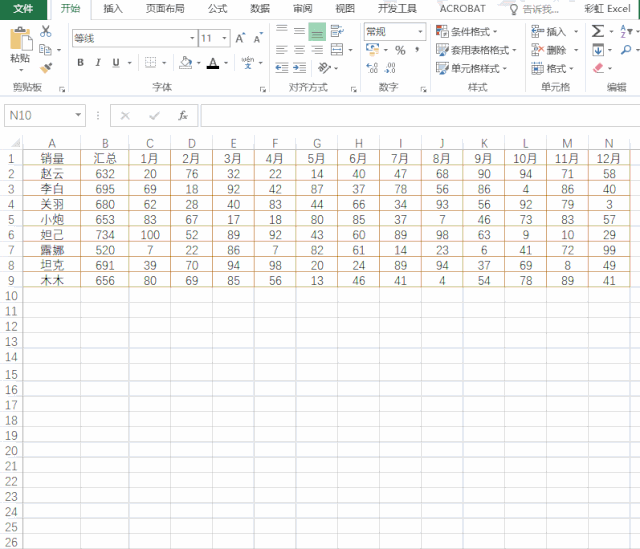Click the Merge and Center icon
640x549 pixels.
pos(337,50)
